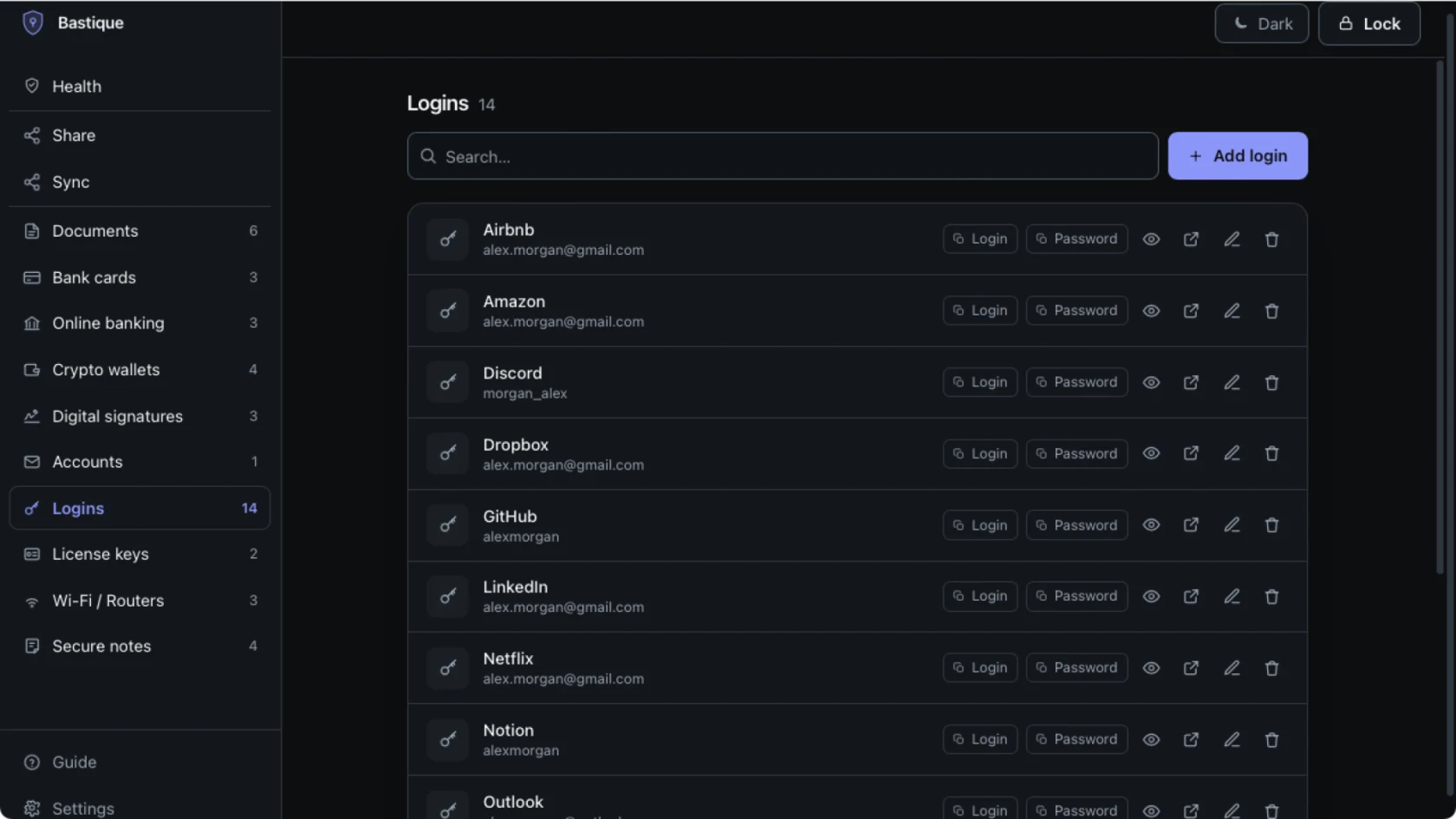
Task: Delete the Netflix login entry
Action: pos(1271,668)
